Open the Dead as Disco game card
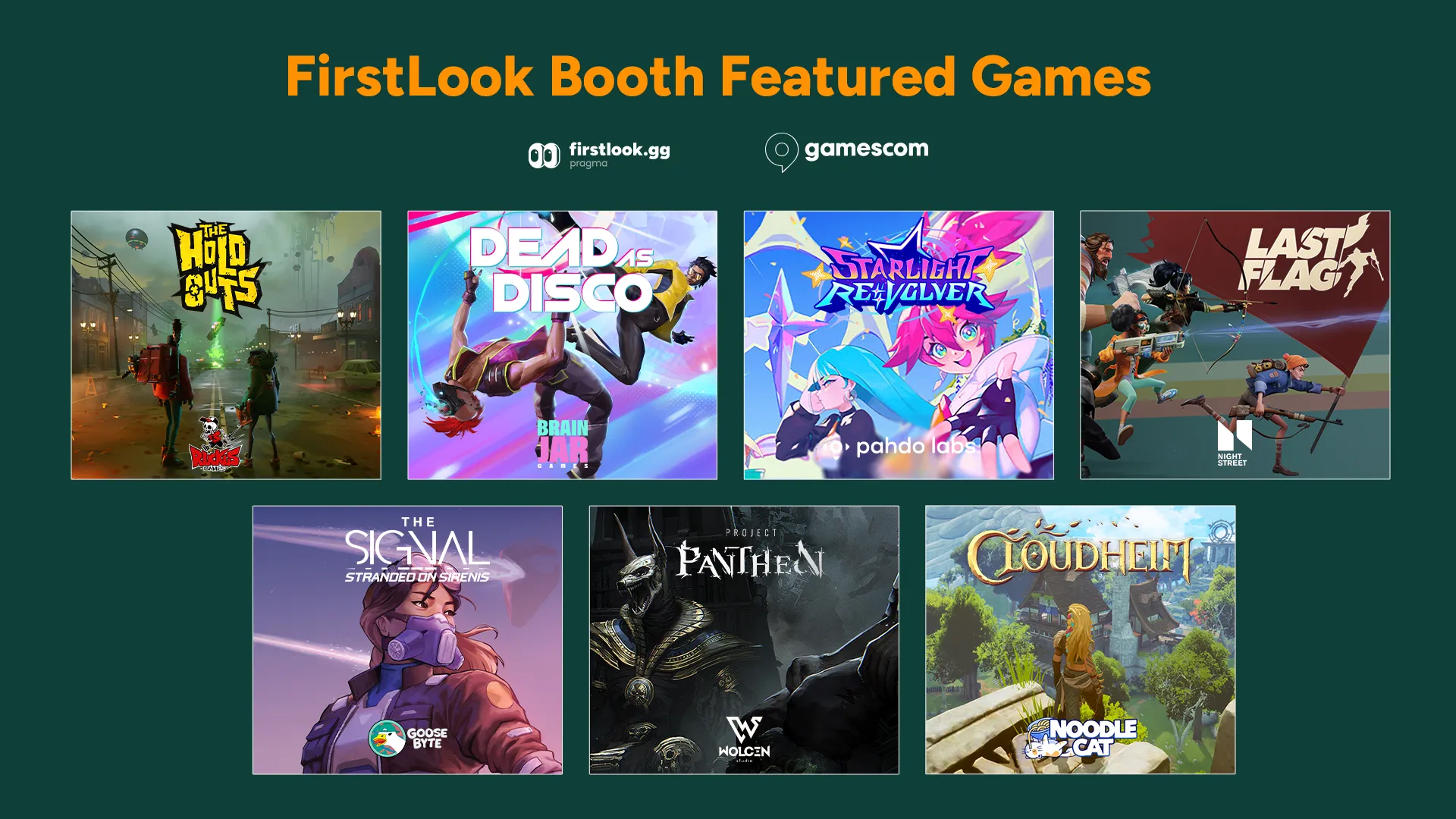The height and width of the screenshot is (819, 1456). tap(562, 345)
